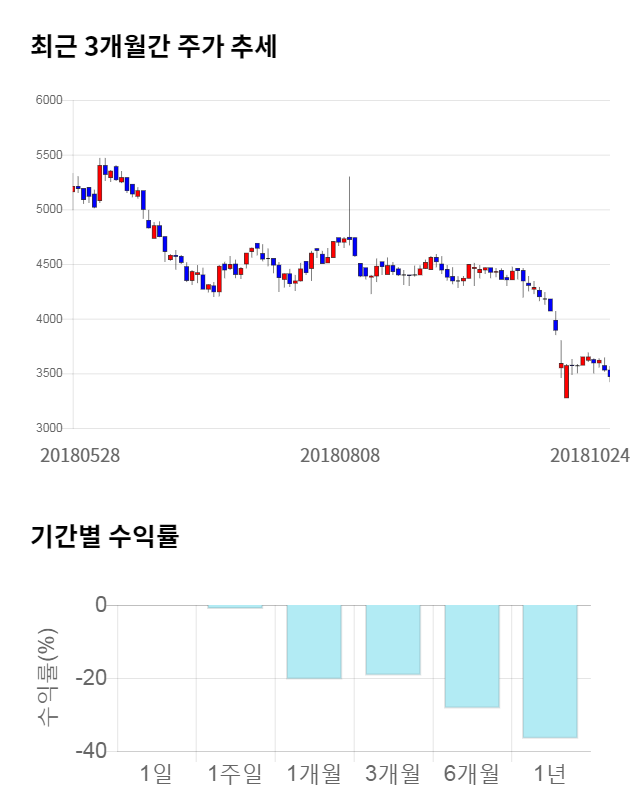The width and height of the screenshot is (640, 810).
Task: Click the '최근 3개월간 주가 추세' chart title
Action: [x=154, y=47]
